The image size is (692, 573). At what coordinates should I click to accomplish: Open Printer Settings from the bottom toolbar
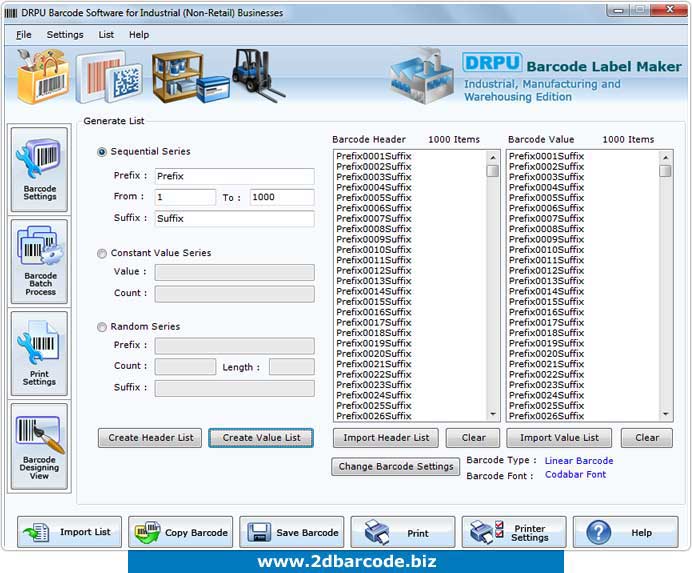coord(514,532)
